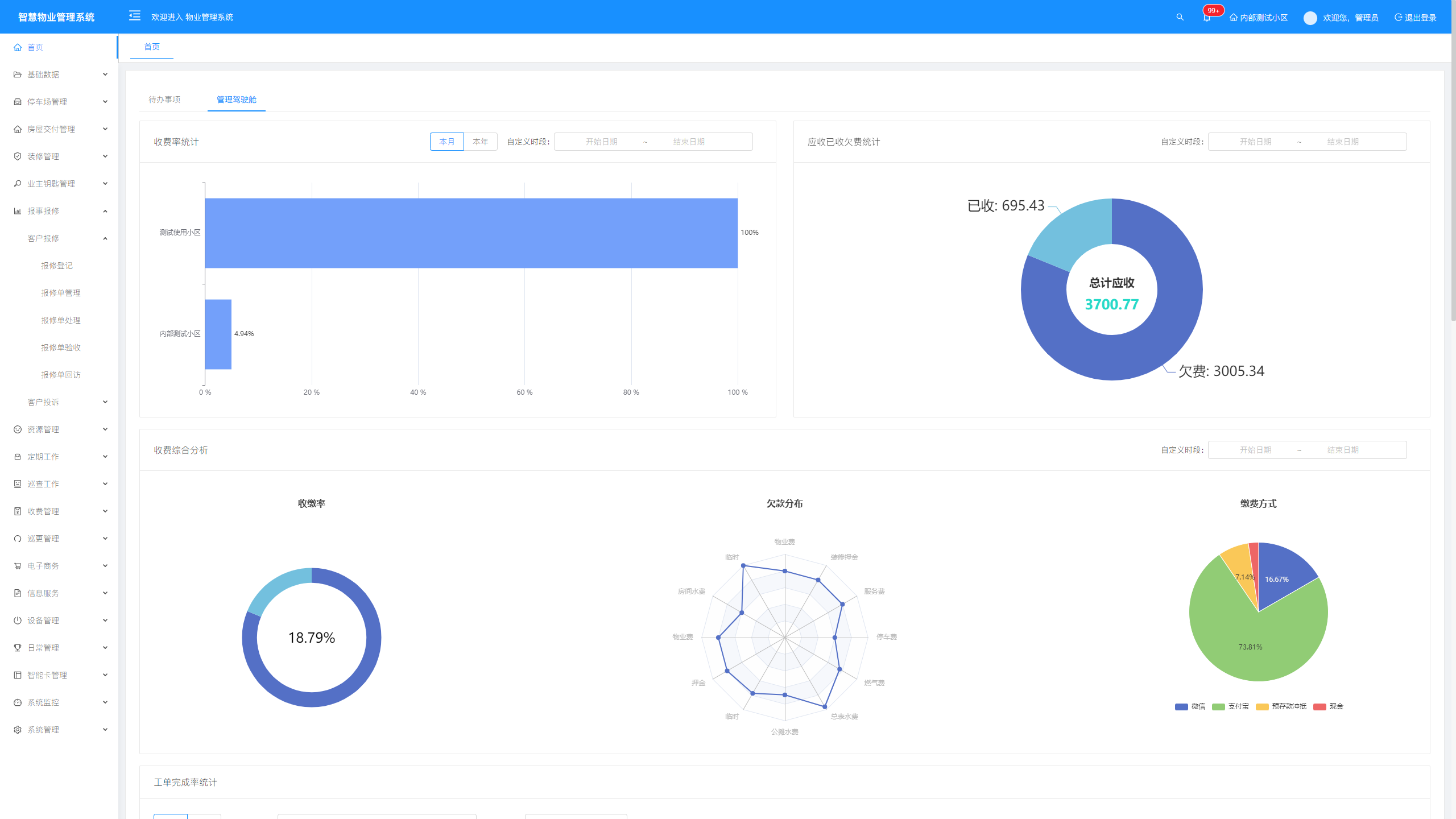Open the notification bell icon
The width and height of the screenshot is (1456, 819).
point(1206,18)
